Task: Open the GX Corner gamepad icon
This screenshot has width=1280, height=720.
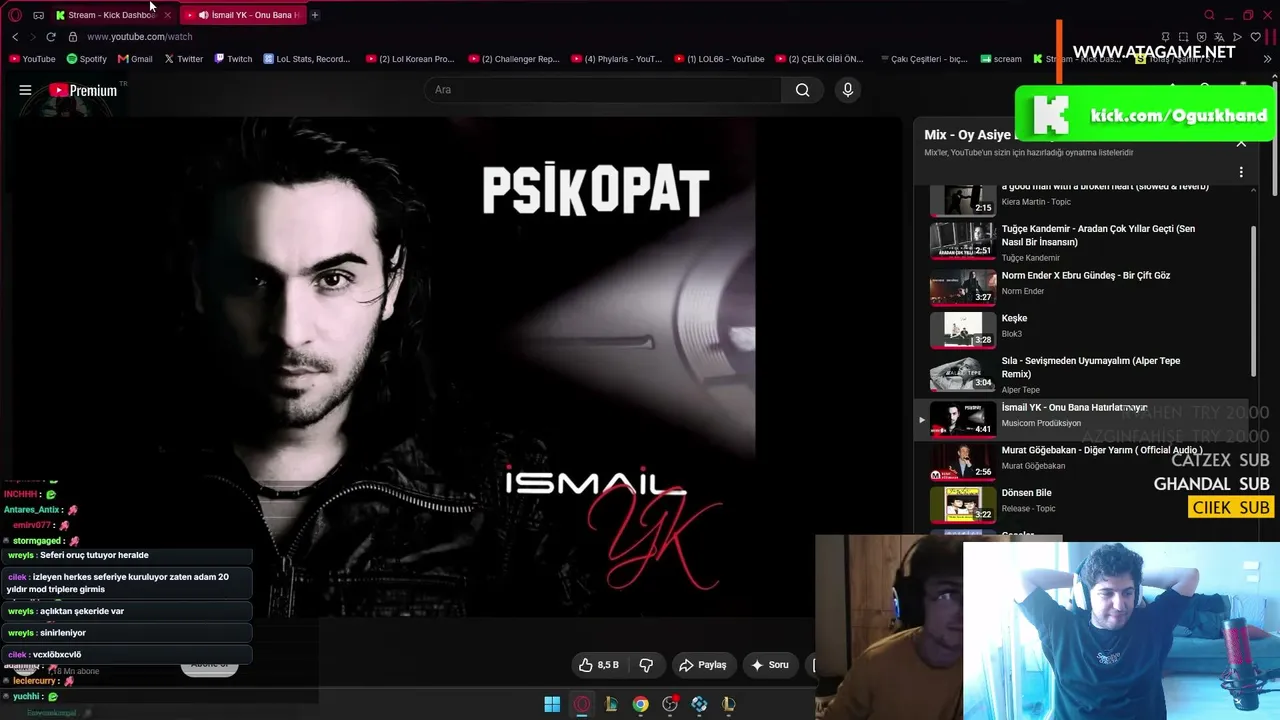Action: (x=38, y=15)
